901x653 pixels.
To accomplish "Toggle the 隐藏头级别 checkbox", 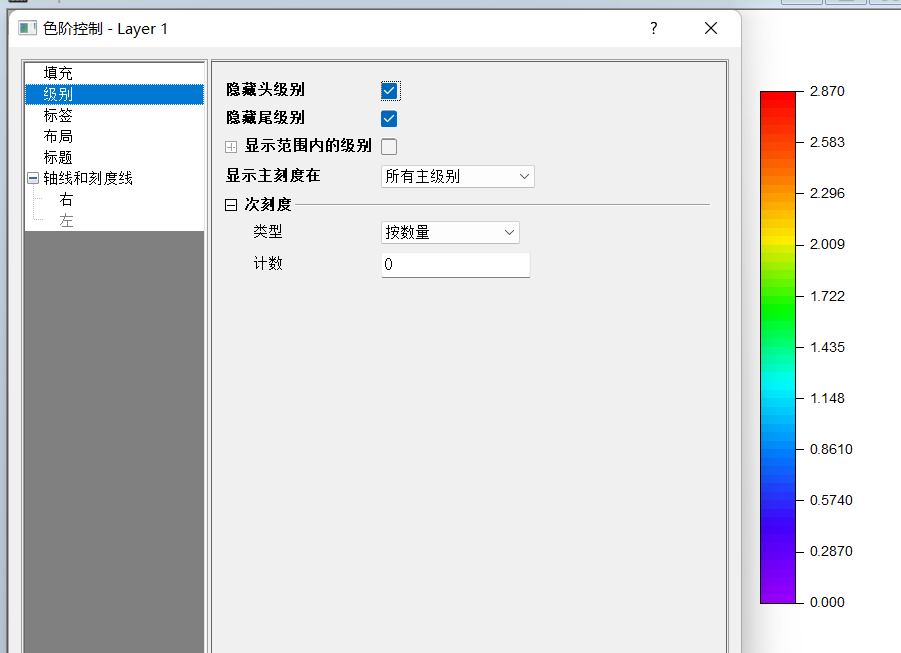I will (x=390, y=91).
